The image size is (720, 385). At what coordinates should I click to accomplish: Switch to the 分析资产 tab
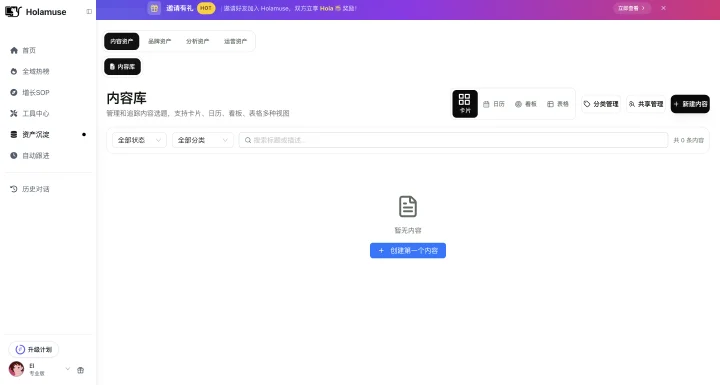pyautogui.click(x=197, y=41)
